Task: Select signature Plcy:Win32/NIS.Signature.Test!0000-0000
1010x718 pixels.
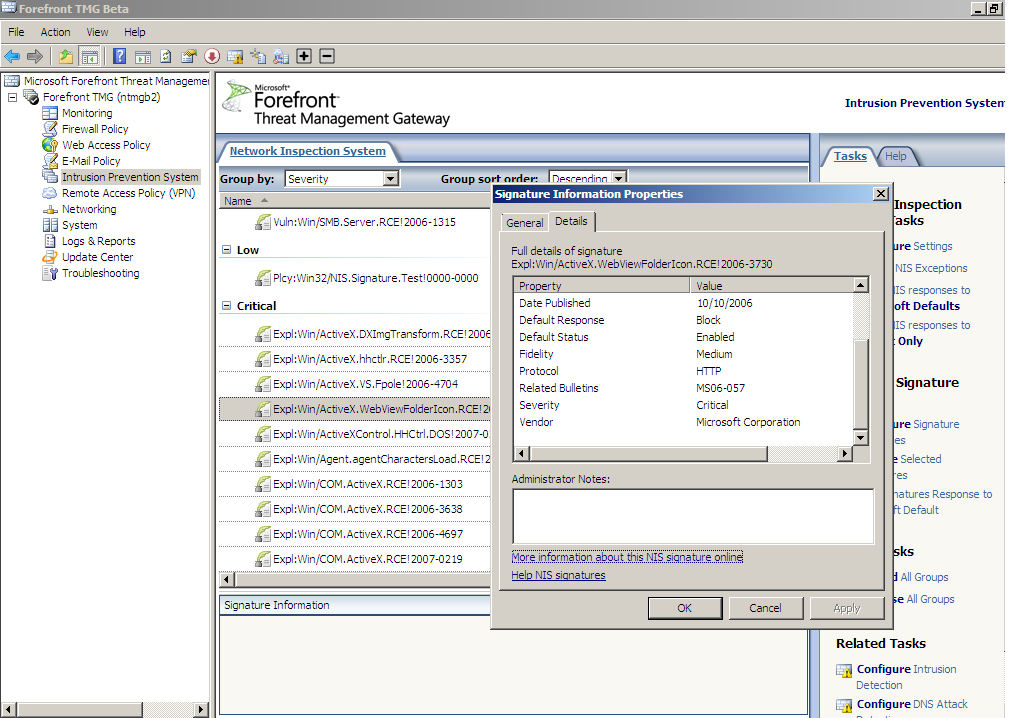Action: pos(376,278)
